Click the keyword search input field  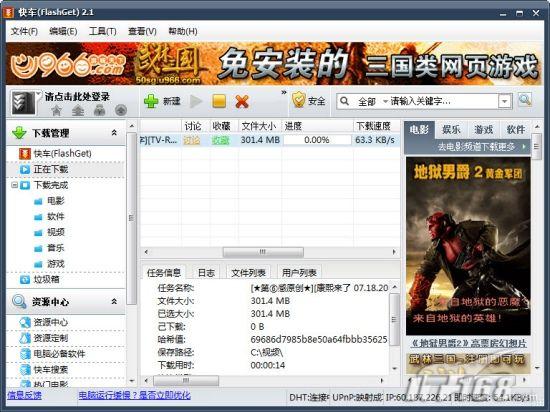pyautogui.click(x=444, y=101)
